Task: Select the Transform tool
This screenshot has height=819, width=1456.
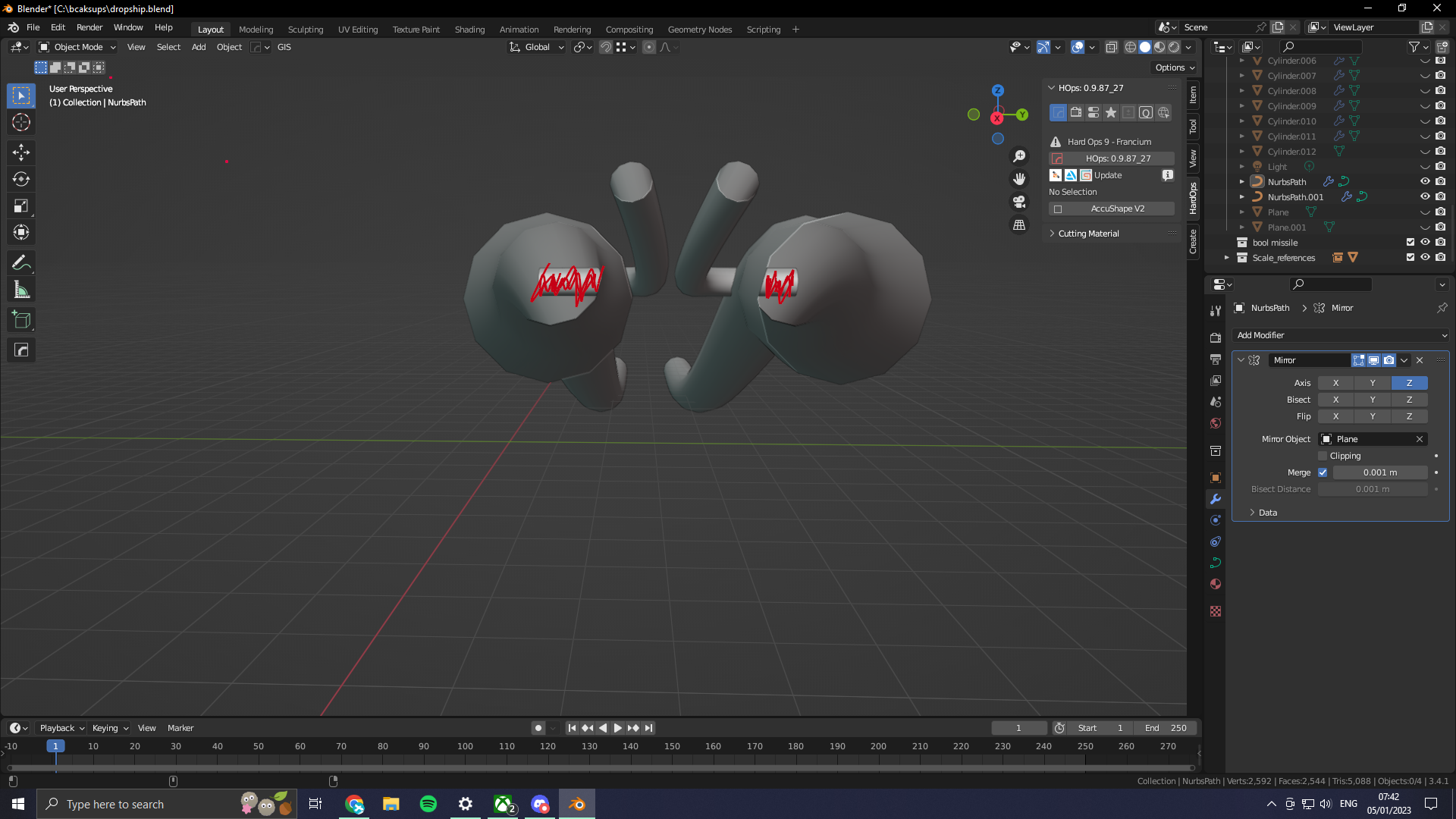Action: (x=21, y=232)
